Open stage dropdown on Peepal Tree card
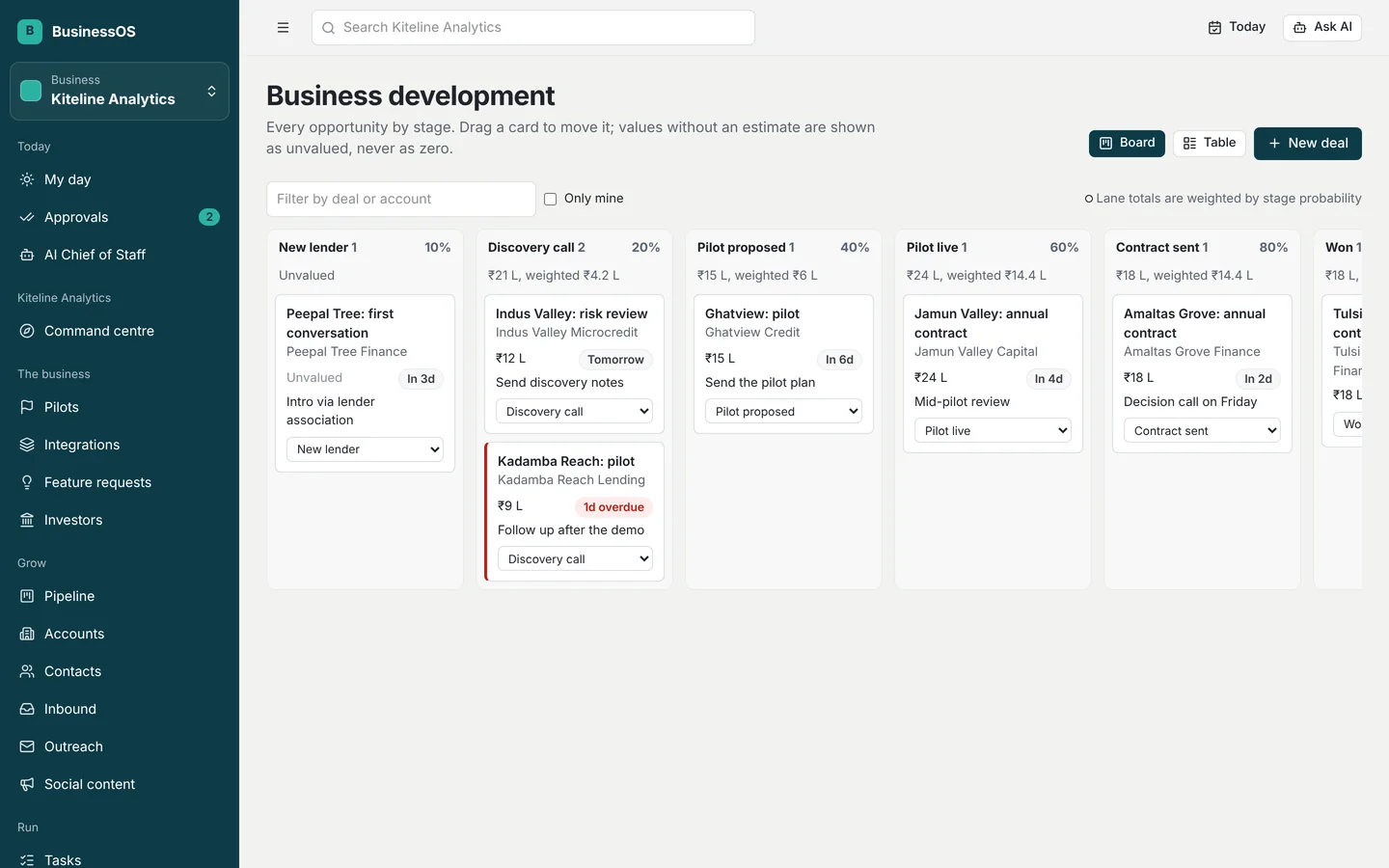 pyautogui.click(x=365, y=449)
